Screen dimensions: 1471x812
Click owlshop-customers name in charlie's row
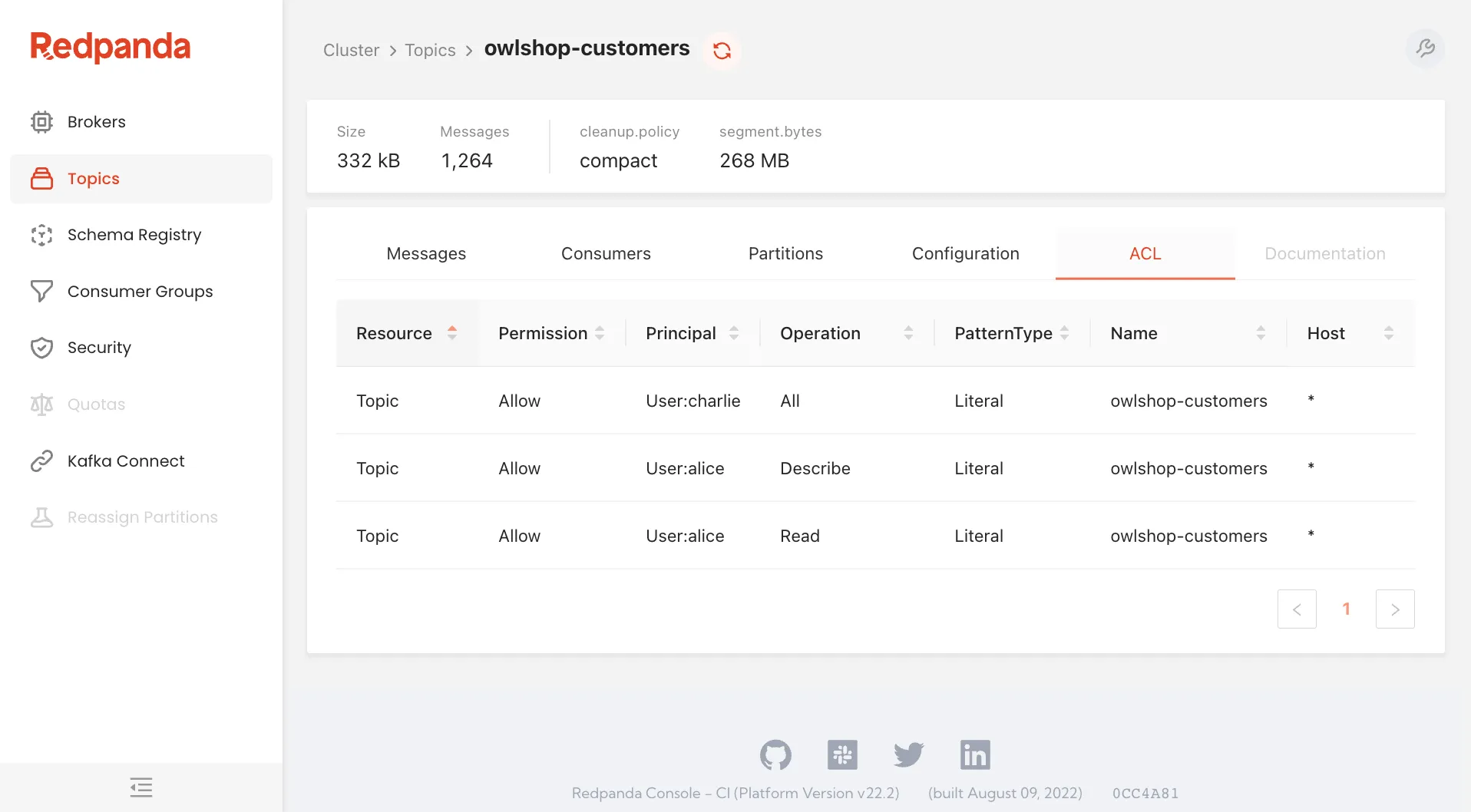[x=1188, y=401]
